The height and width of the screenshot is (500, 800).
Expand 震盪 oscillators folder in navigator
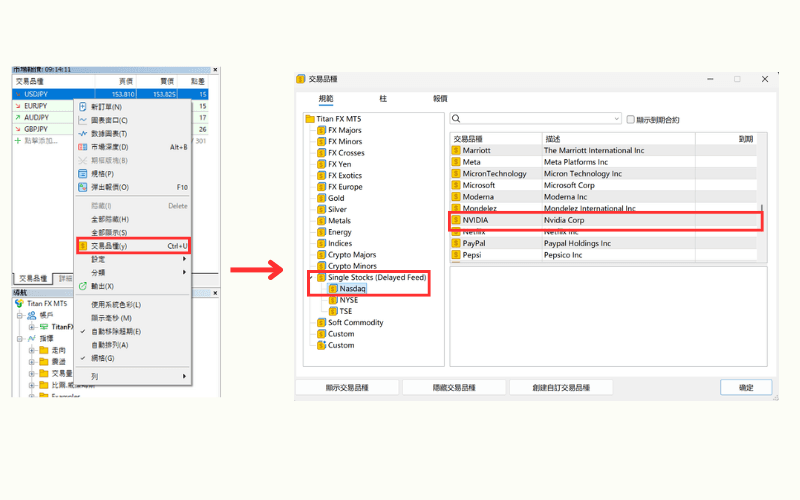click(32, 362)
